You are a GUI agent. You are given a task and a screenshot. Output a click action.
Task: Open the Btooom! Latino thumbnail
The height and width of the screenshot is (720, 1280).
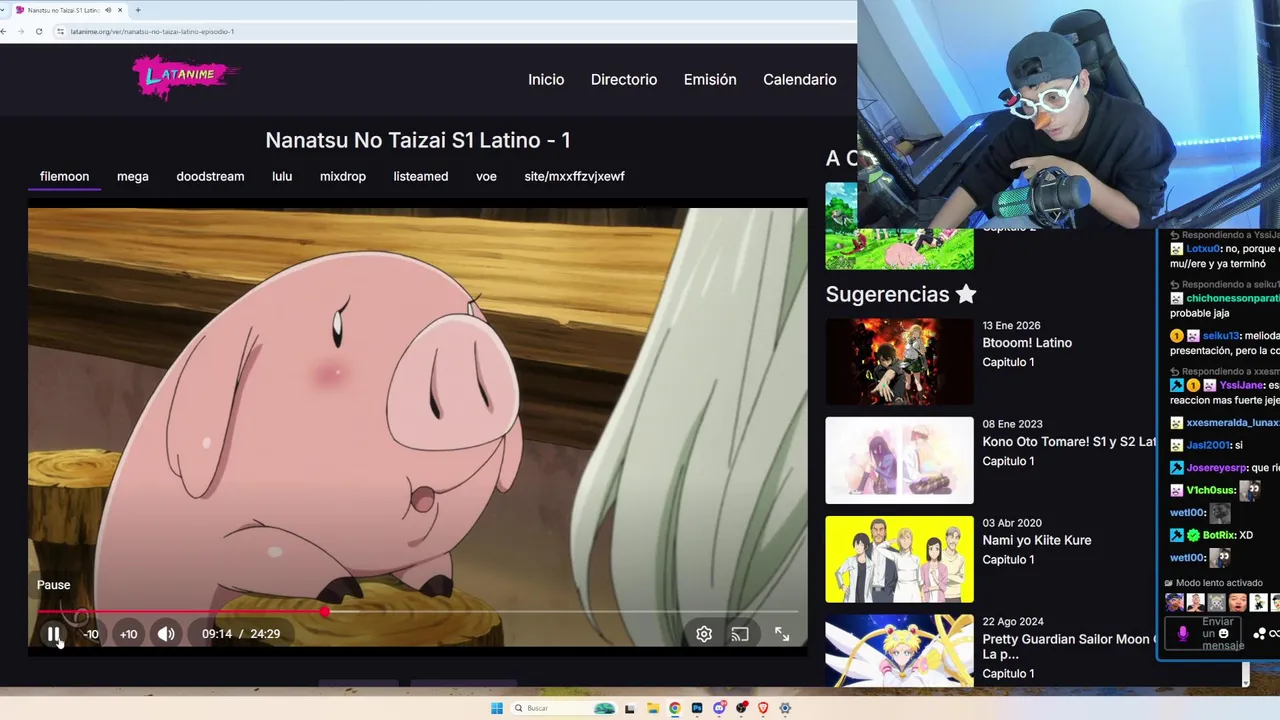[899, 361]
